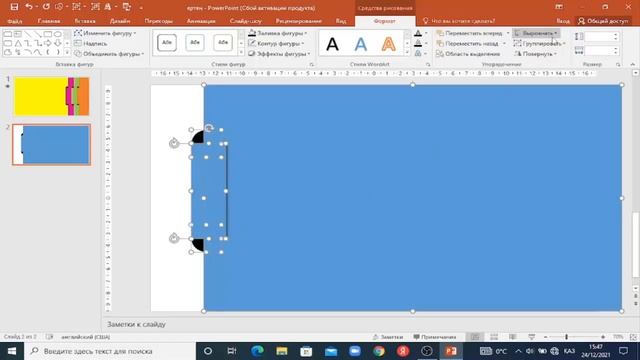This screenshot has width=640, height=360.
Task: Open Microsoft Edge from the taskbar
Action: tap(257, 351)
